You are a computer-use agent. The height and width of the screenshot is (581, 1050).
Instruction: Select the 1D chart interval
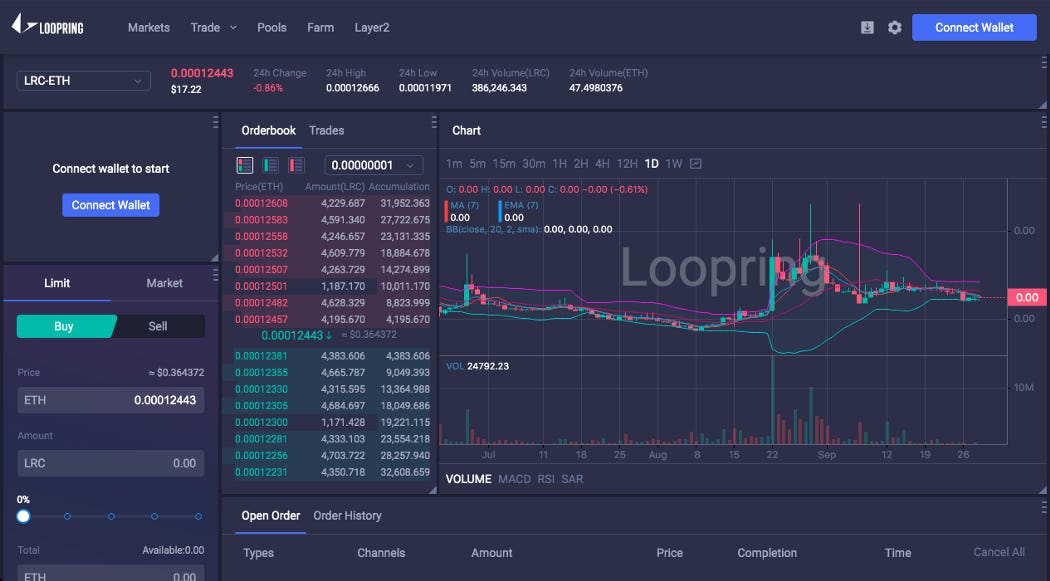click(652, 164)
